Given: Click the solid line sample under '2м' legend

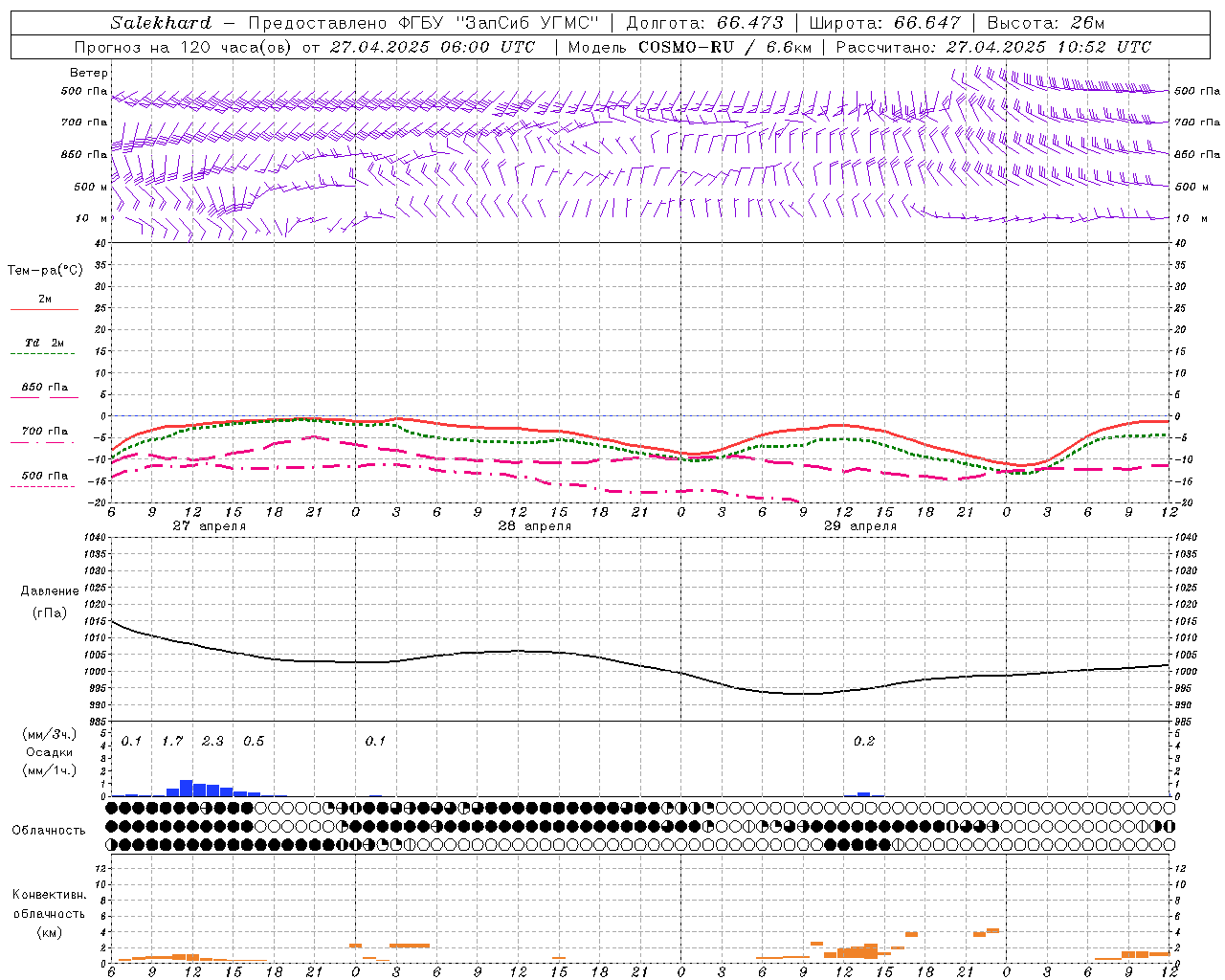Looking at the screenshot, I should point(44,310).
